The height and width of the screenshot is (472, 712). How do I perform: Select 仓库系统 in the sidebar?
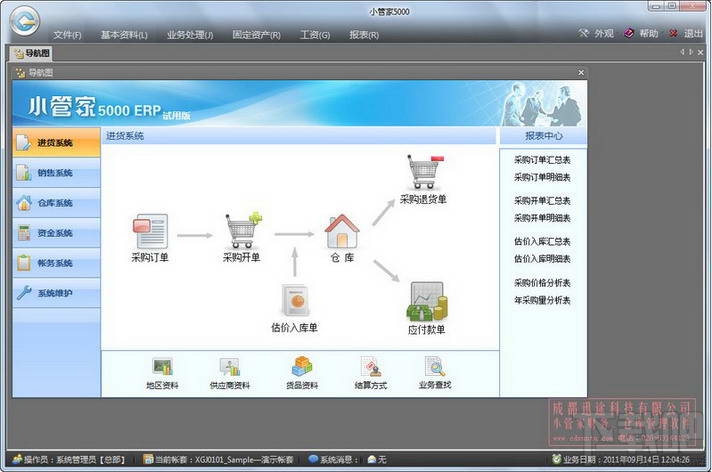(x=56, y=203)
